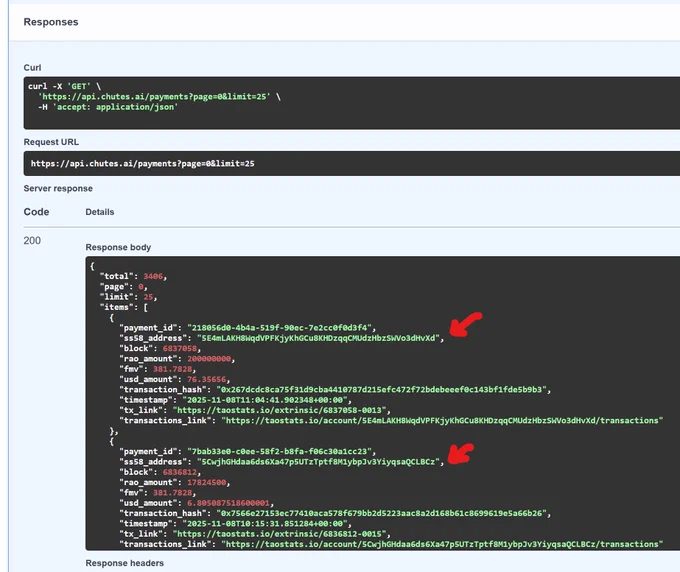Click the red arrow beside first ss58_address
This screenshot has height=572, width=680.
467,327
